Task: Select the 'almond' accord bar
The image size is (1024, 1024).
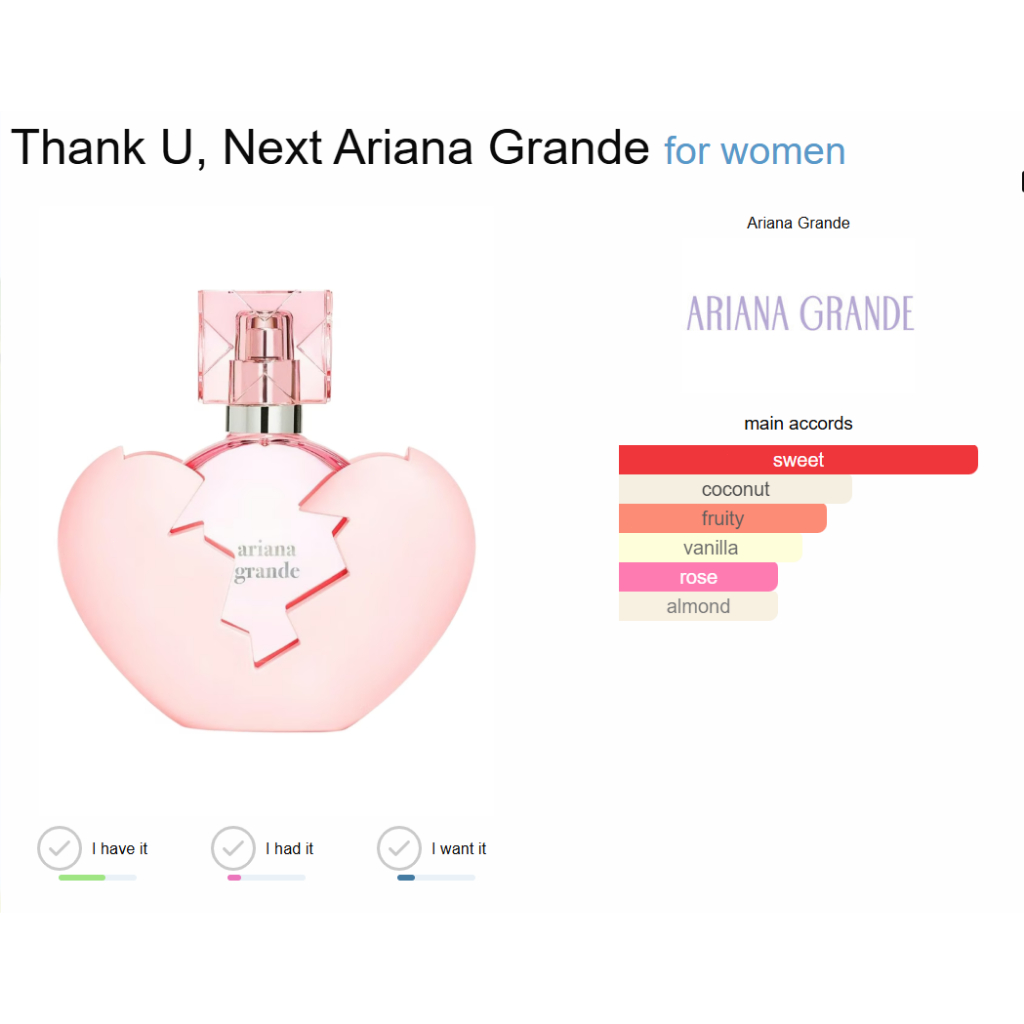Action: (x=698, y=606)
